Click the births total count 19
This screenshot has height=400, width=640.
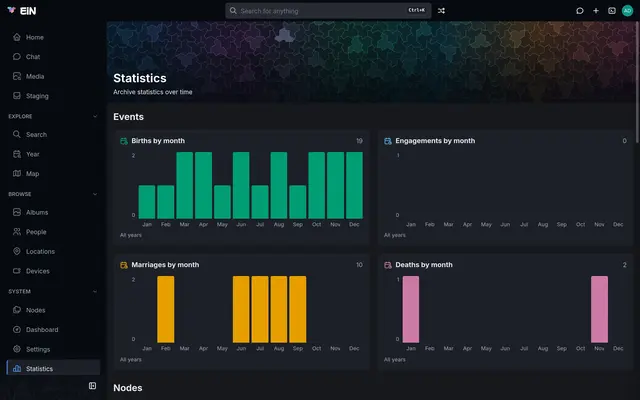pyautogui.click(x=359, y=141)
